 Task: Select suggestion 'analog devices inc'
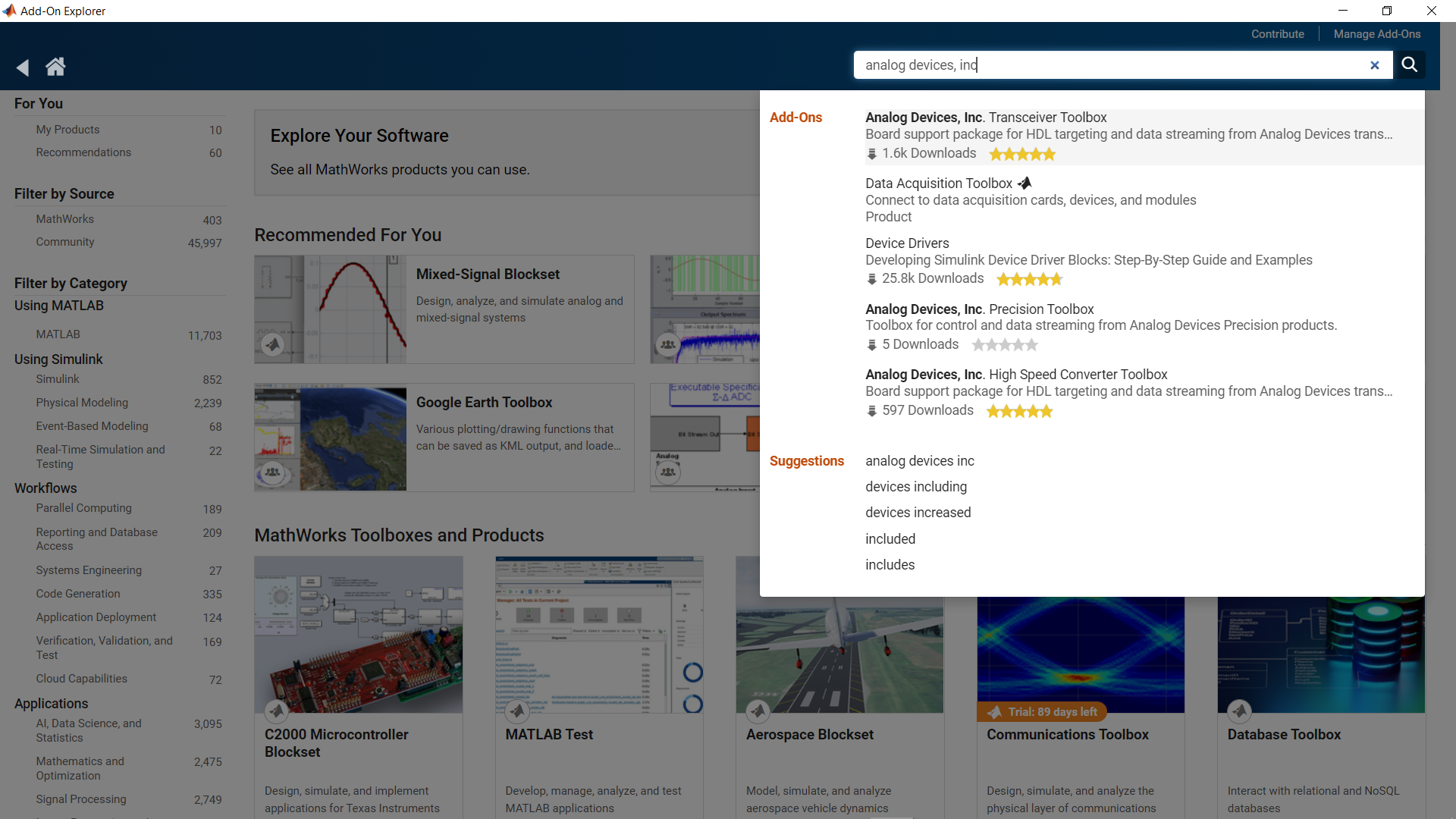(x=919, y=460)
